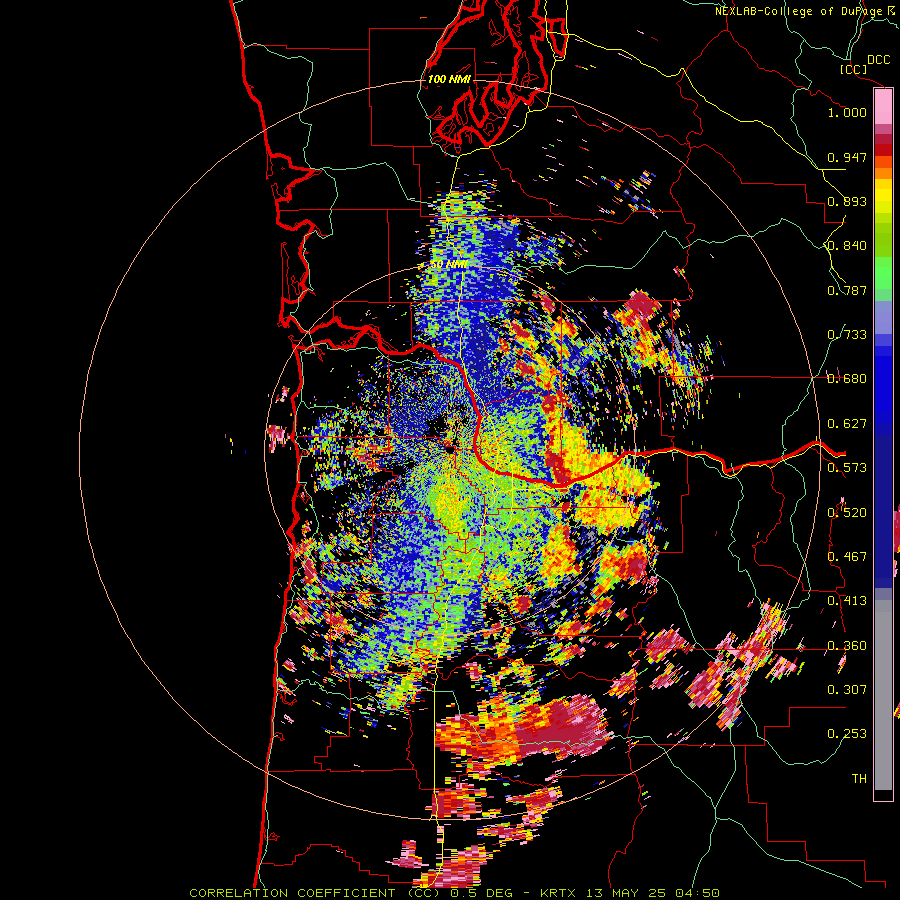The width and height of the screenshot is (900, 900).
Task: Select the 0.573 scale value
Action: click(847, 468)
